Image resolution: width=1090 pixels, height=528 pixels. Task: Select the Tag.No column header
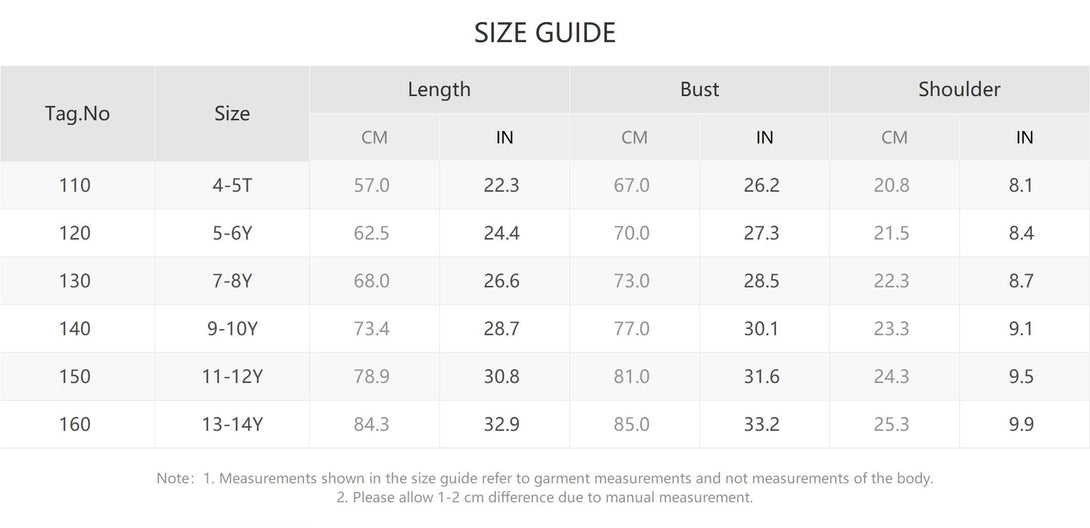tap(77, 114)
